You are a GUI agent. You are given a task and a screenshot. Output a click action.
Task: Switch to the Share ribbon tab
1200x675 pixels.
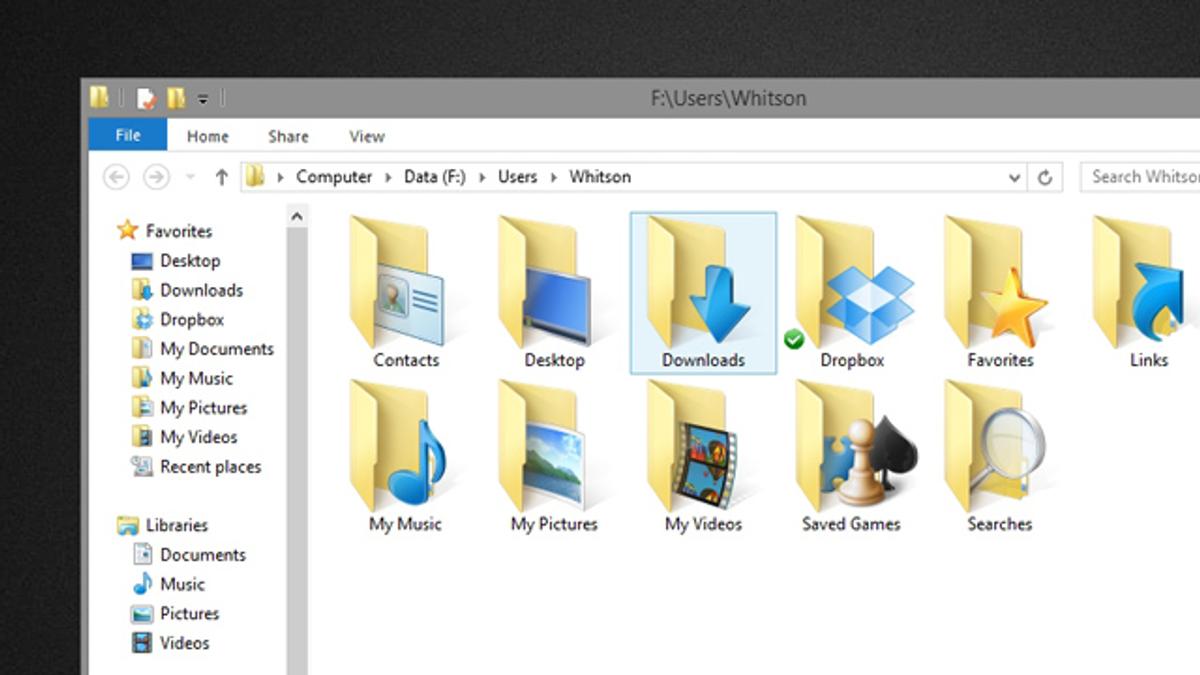[x=288, y=136]
